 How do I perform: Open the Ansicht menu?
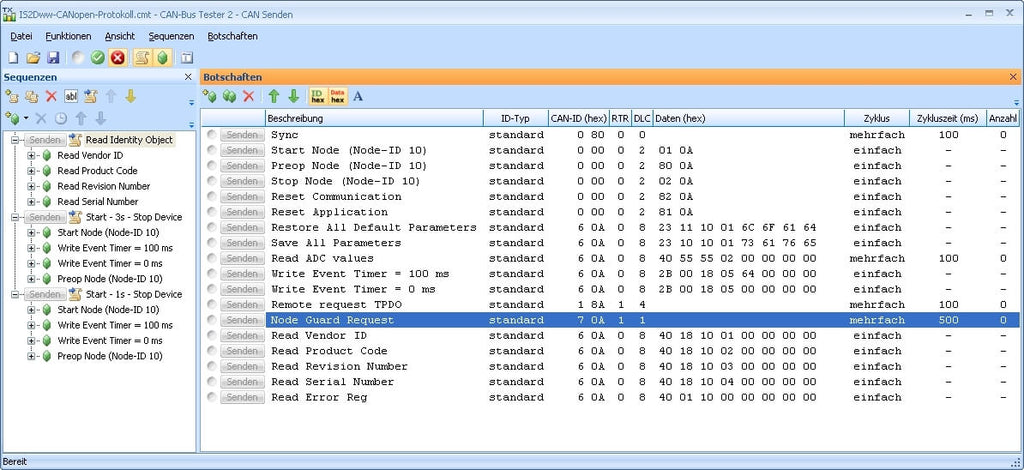tap(120, 37)
